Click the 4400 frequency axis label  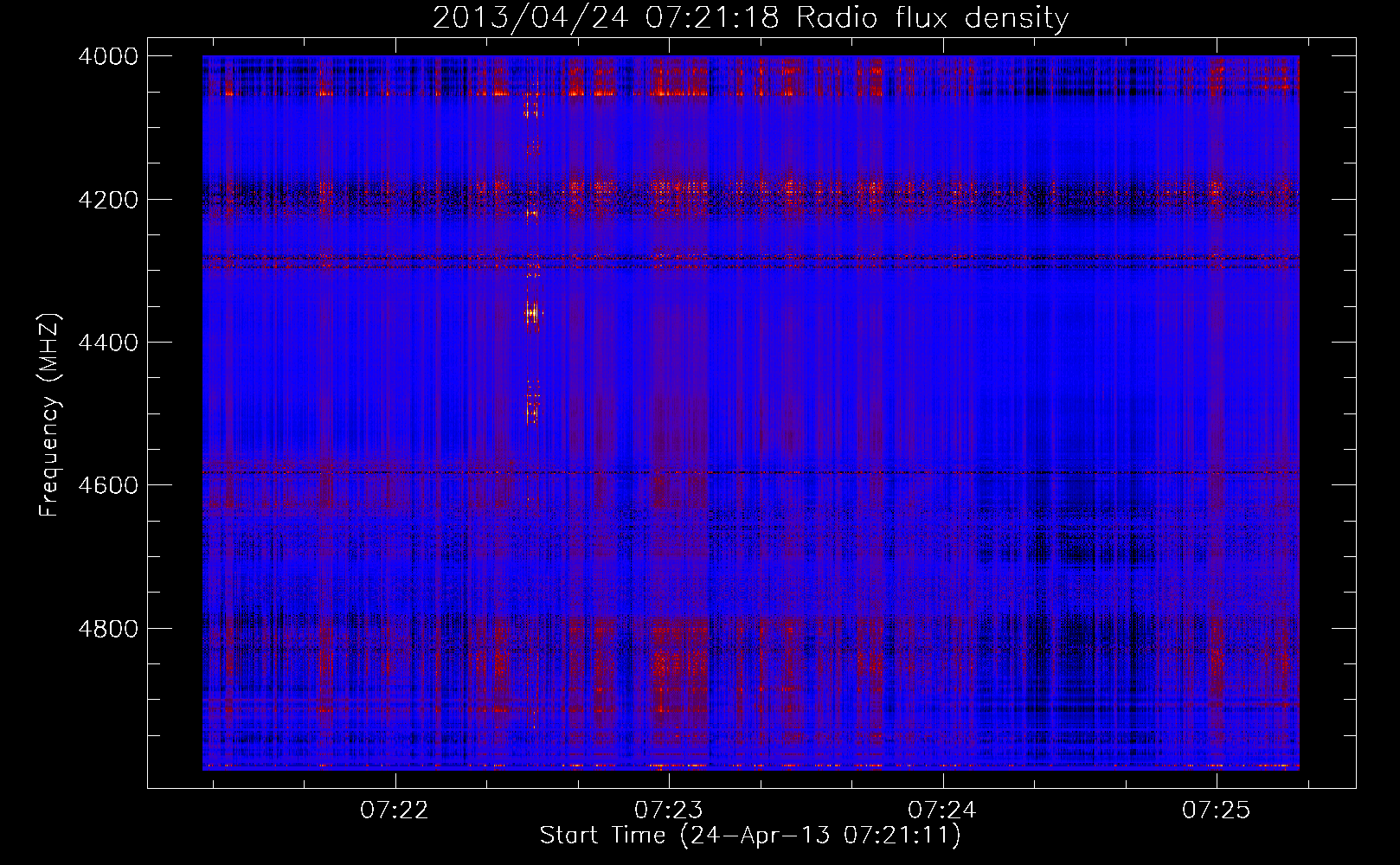pos(108,343)
